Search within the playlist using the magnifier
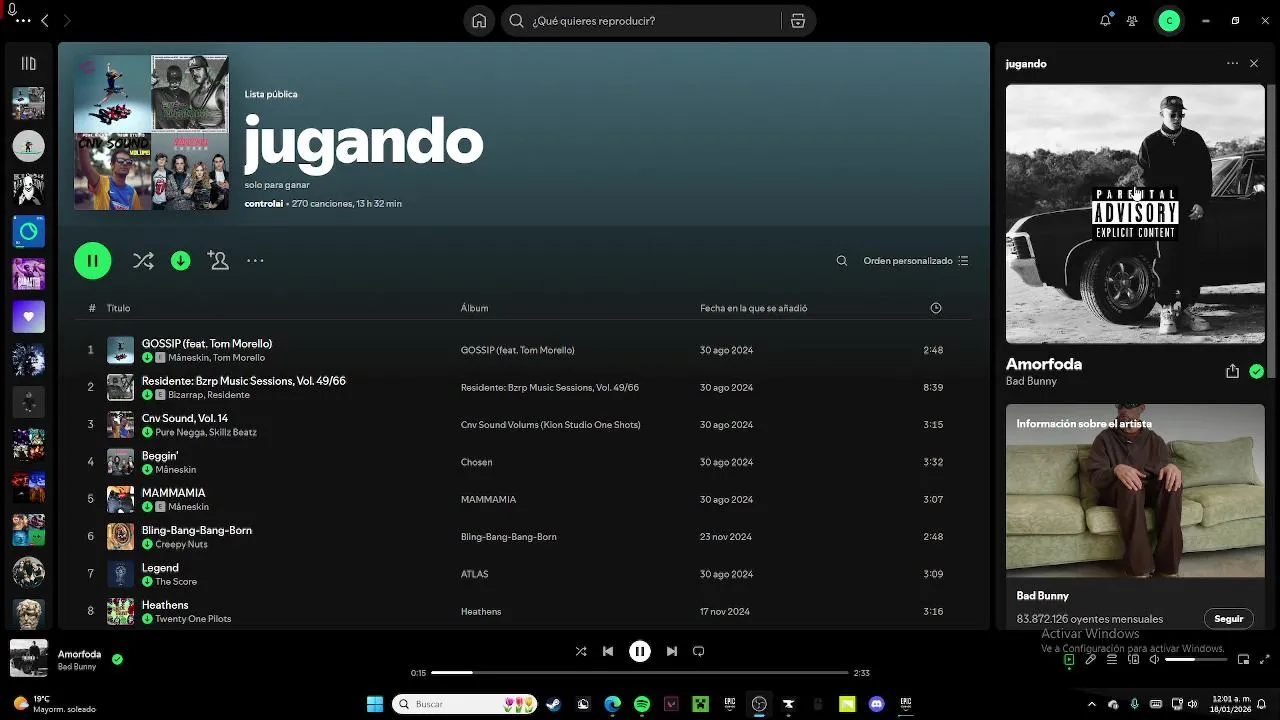1280x720 pixels. [842, 261]
